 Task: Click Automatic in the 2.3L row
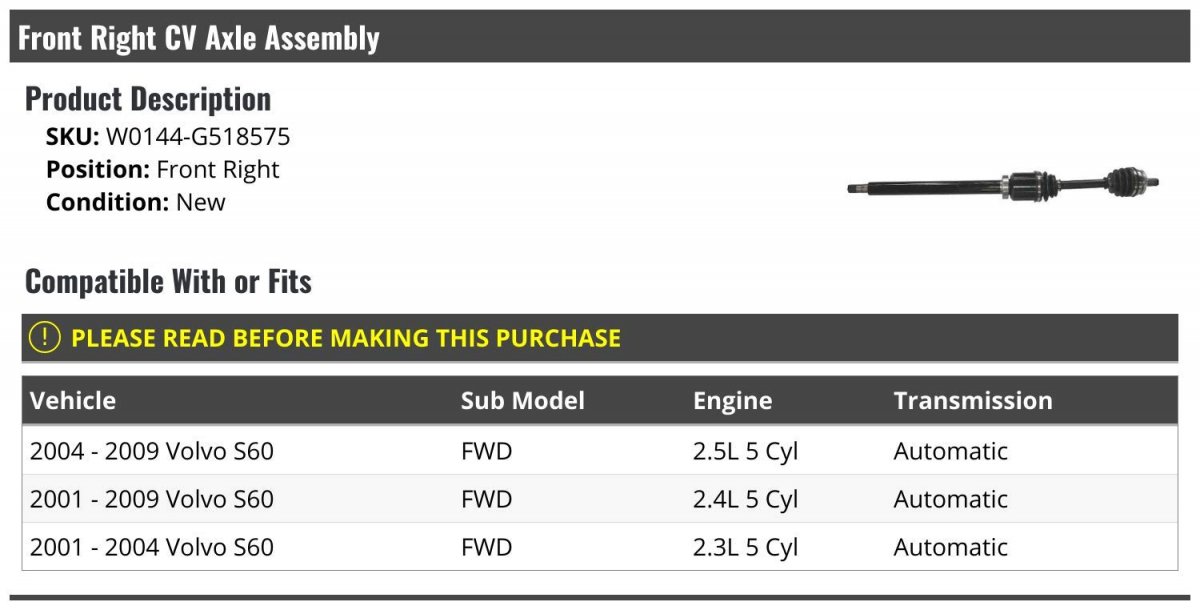[x=950, y=547]
